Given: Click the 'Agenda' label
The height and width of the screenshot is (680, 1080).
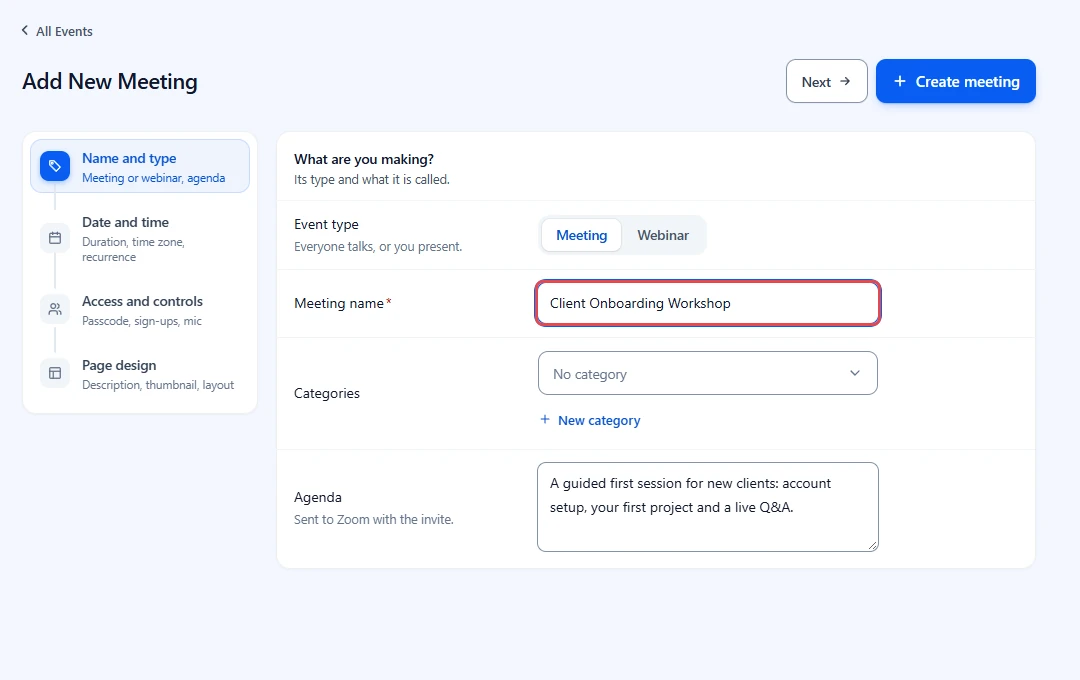Looking at the screenshot, I should 318,497.
